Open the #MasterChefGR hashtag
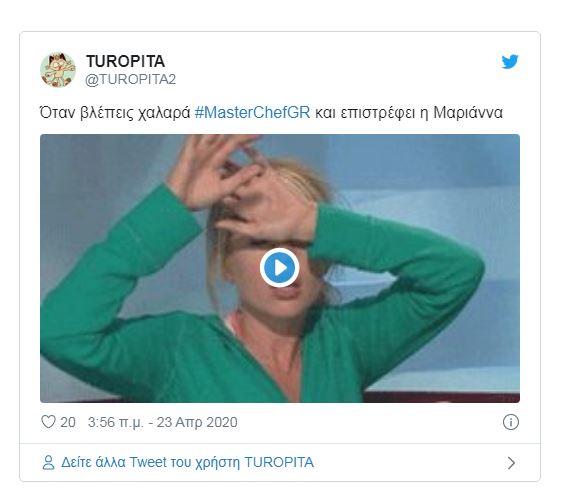564x497 pixels. tap(252, 113)
